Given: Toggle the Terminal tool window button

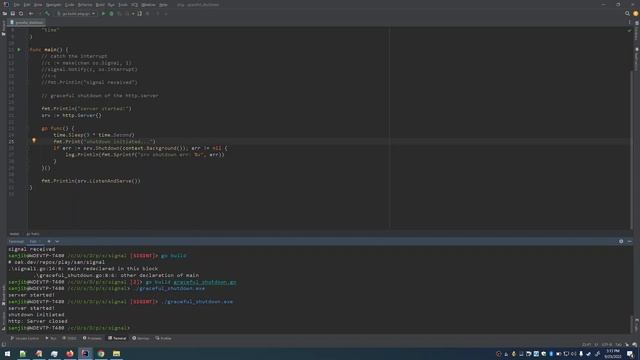Looking at the screenshot, I should pos(117,338).
